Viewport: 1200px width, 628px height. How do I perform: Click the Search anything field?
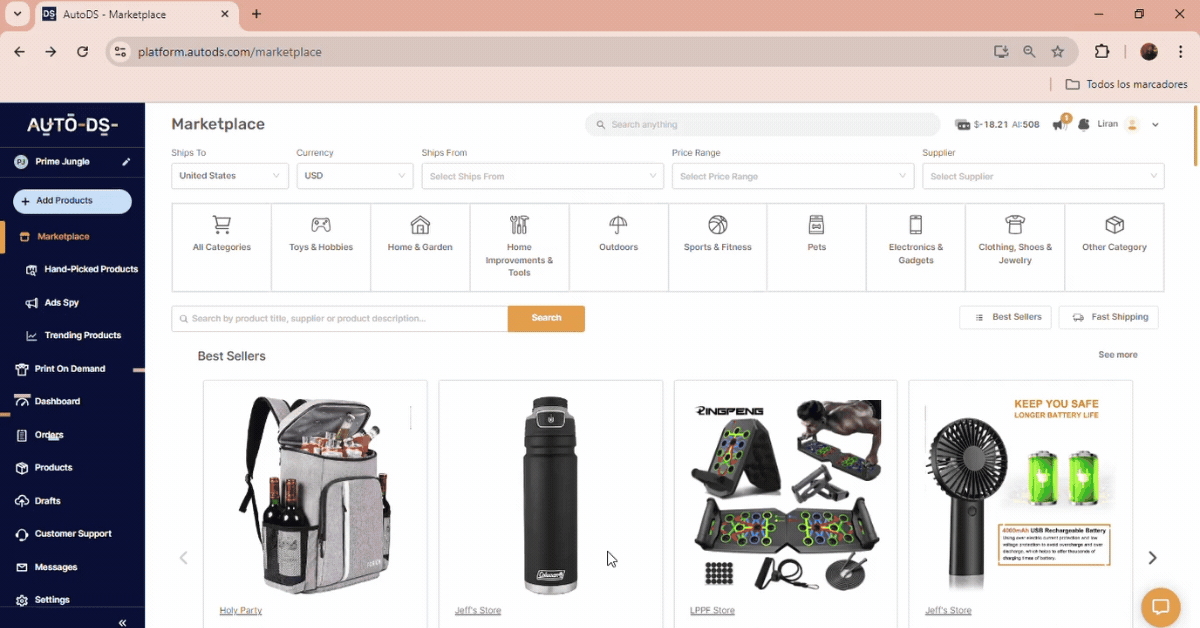763,125
